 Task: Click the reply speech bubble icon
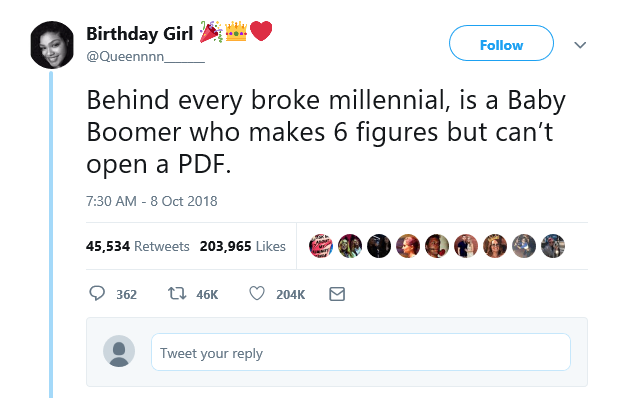97,294
